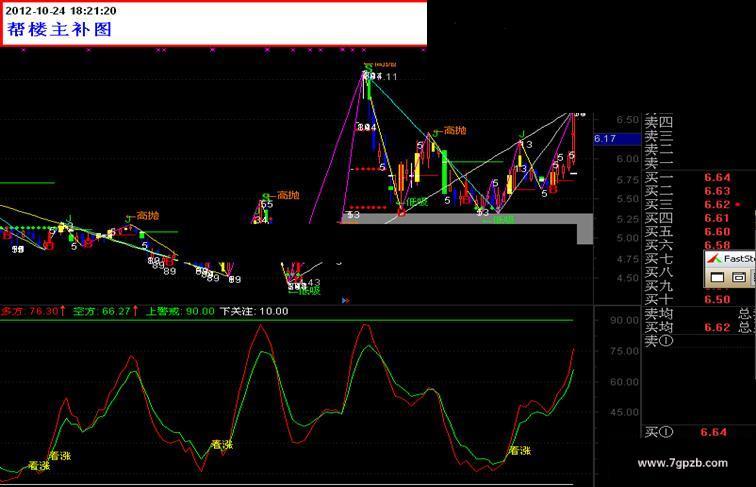Click the 5.25 tick on the price axis
The height and width of the screenshot is (487, 756).
[628, 219]
